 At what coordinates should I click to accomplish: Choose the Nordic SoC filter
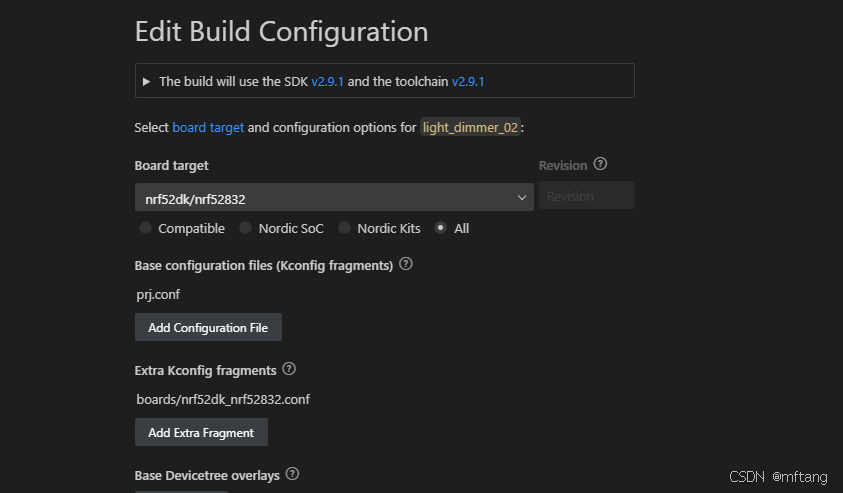[x=246, y=228]
